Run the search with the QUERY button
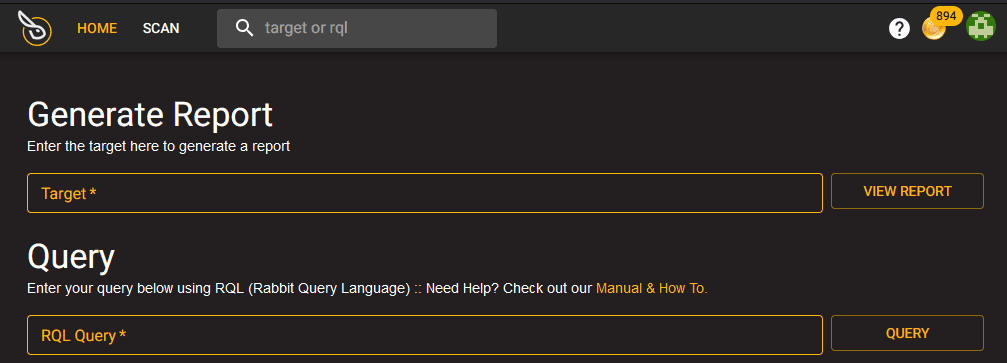 click(x=907, y=333)
